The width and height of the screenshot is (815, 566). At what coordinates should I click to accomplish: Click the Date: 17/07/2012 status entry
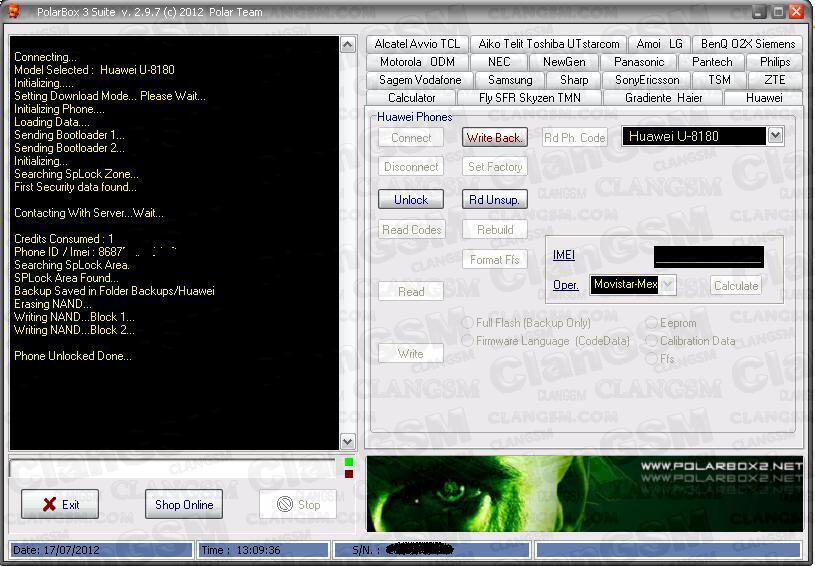(x=101, y=550)
